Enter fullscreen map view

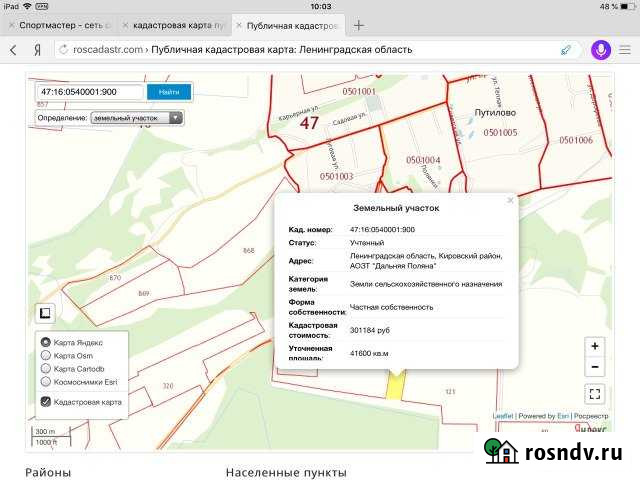pos(595,394)
